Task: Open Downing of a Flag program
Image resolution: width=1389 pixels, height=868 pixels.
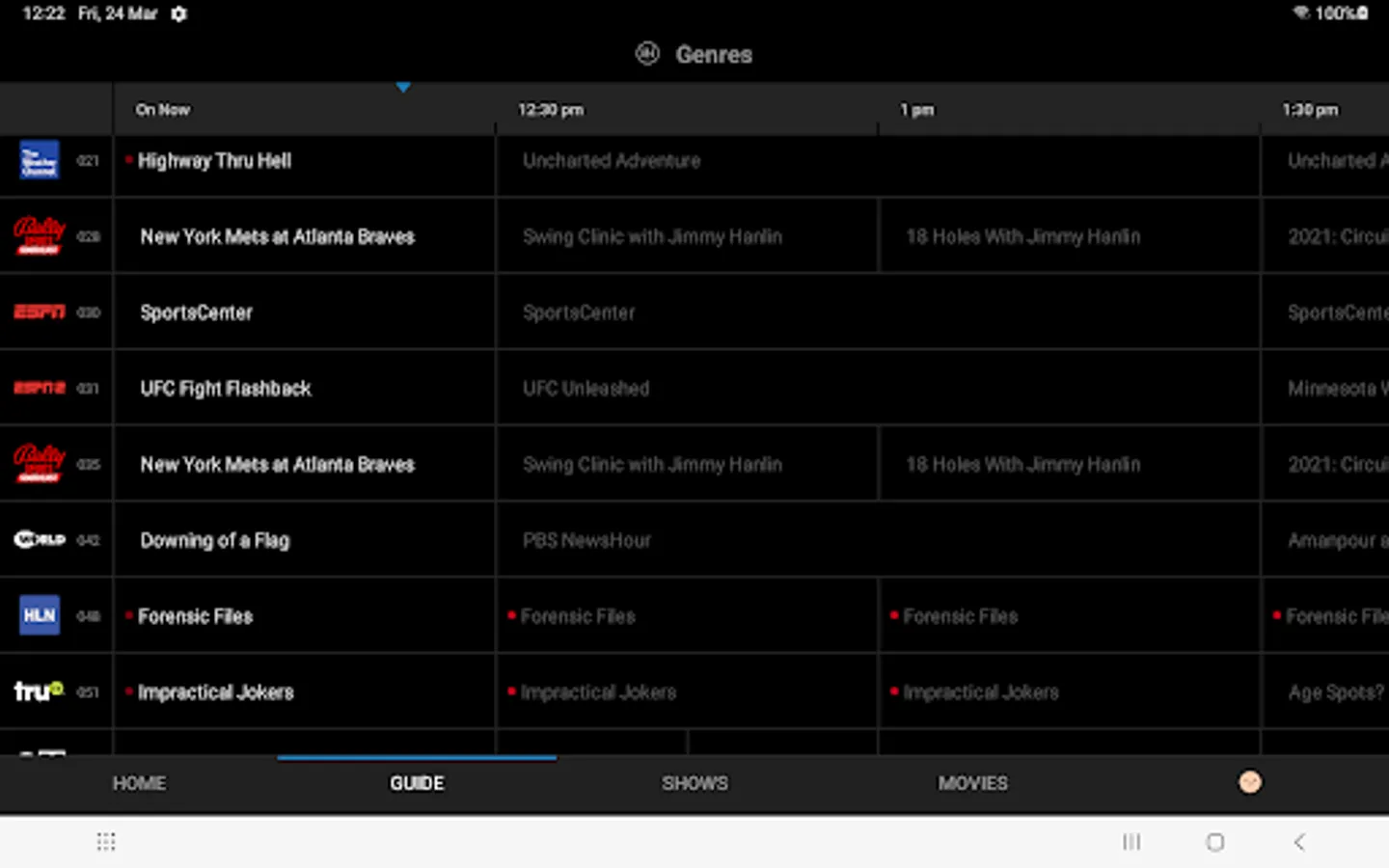Action: [x=305, y=540]
